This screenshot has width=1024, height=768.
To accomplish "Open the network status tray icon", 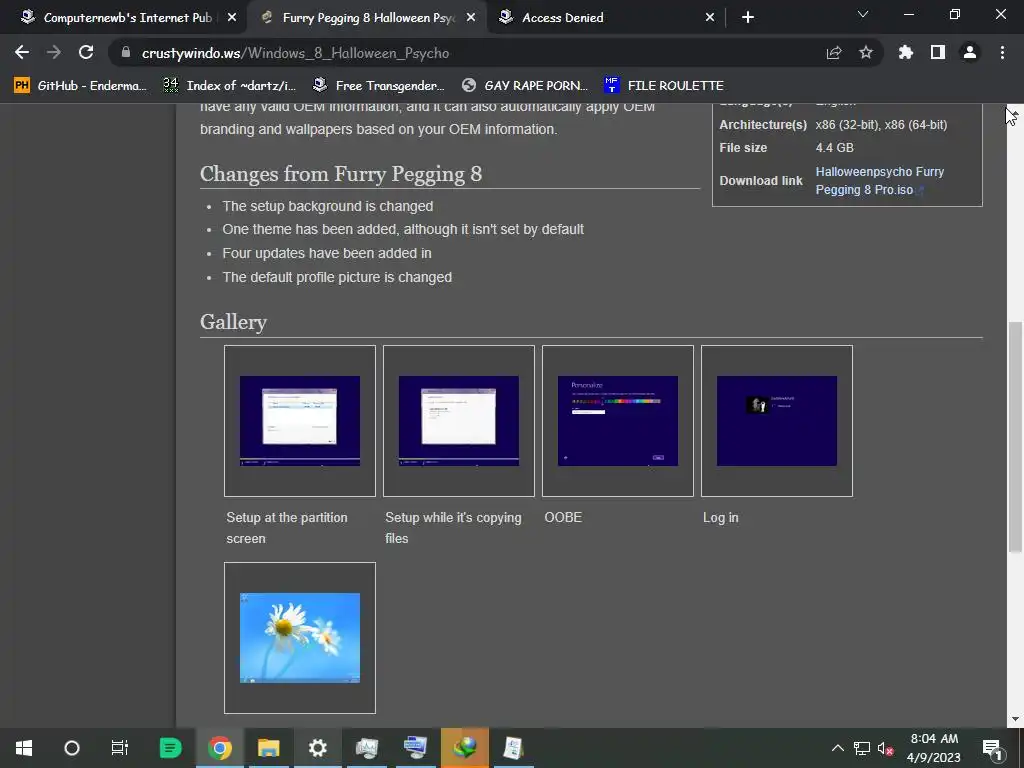I will pos(862,748).
